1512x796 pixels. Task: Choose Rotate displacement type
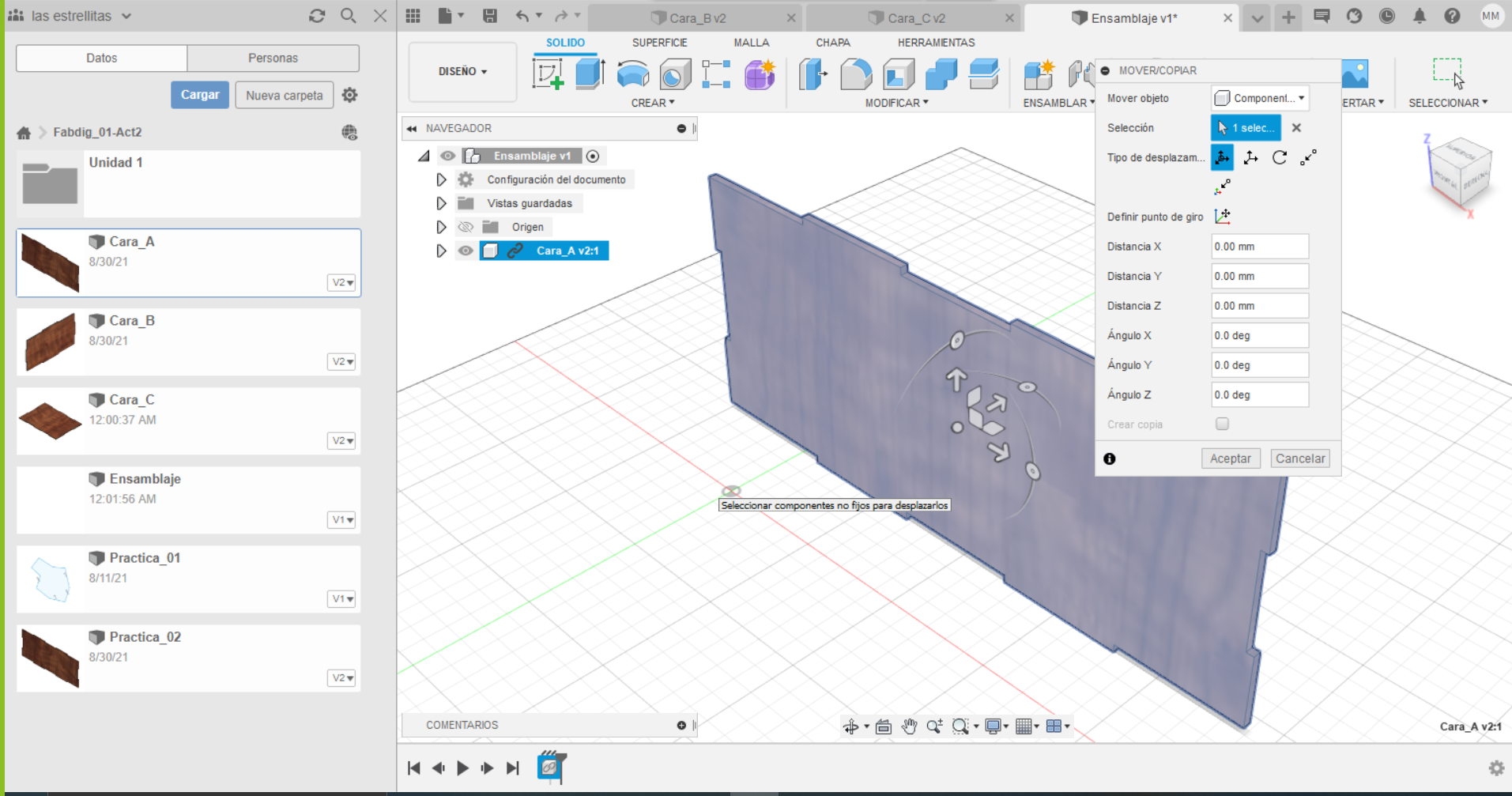click(x=1280, y=157)
